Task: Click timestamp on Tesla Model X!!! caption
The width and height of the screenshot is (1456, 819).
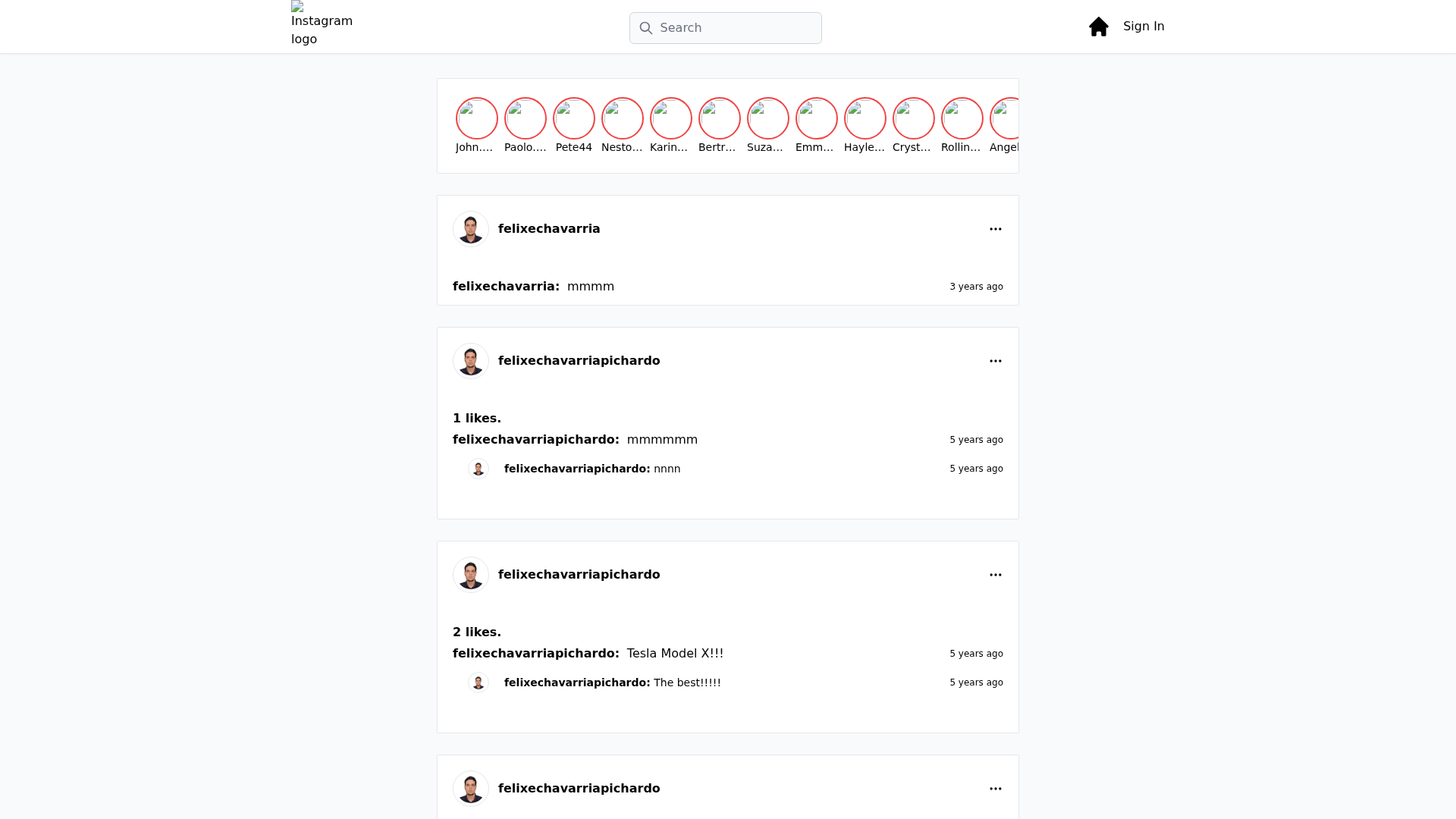Action: [x=976, y=654]
